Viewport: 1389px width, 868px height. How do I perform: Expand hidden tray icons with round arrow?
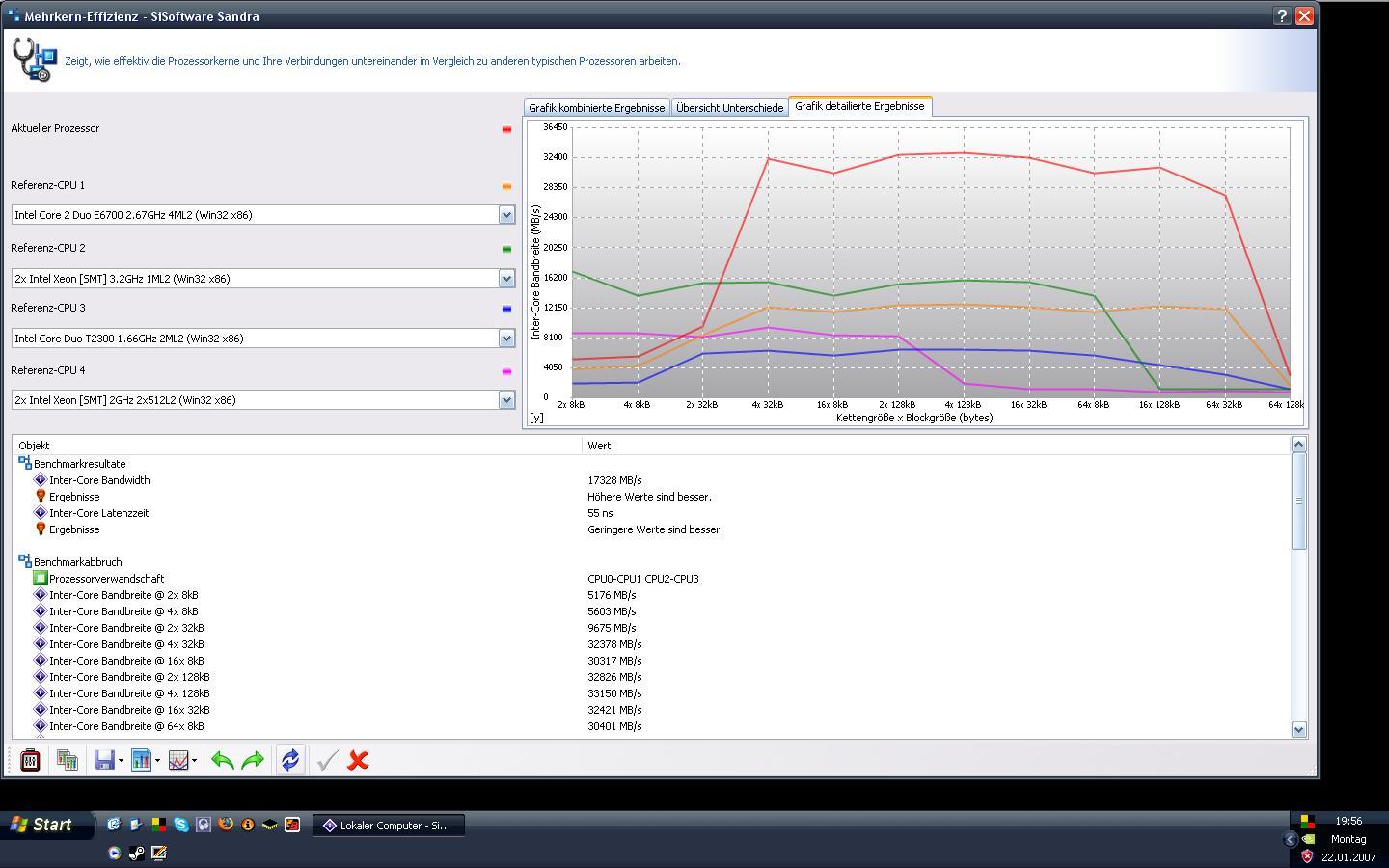point(1290,839)
